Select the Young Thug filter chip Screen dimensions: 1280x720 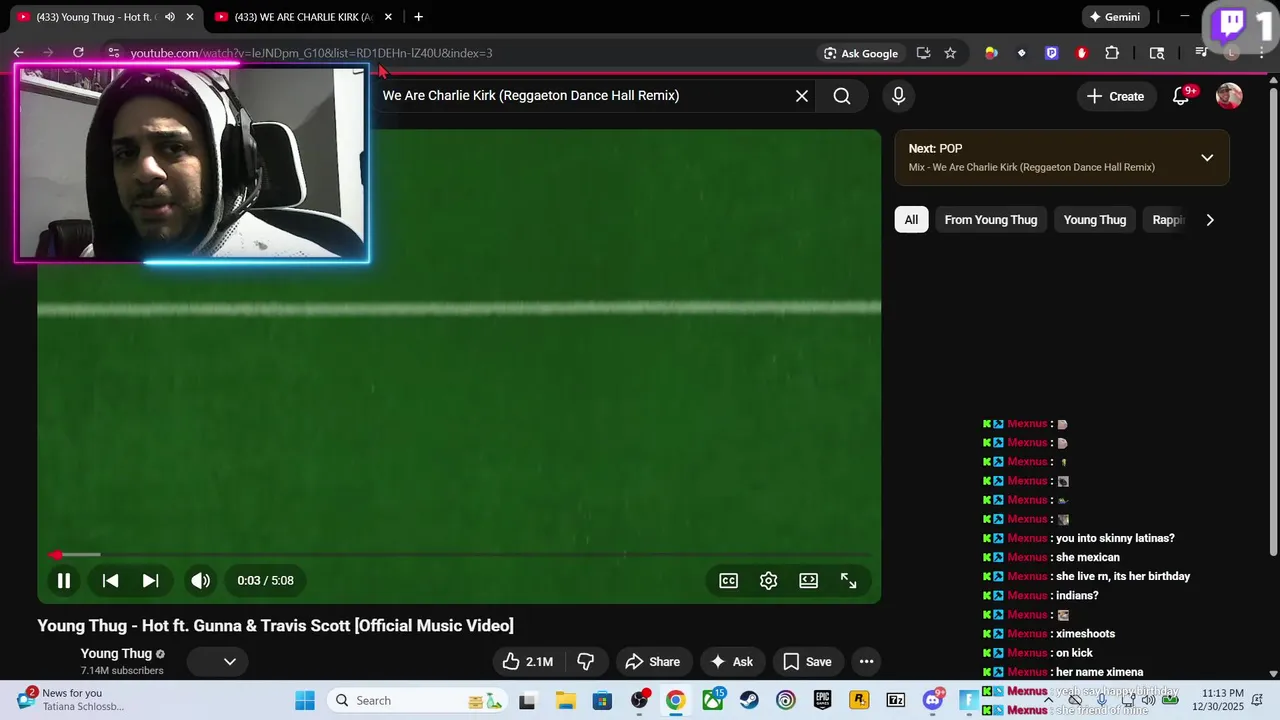(x=1095, y=220)
